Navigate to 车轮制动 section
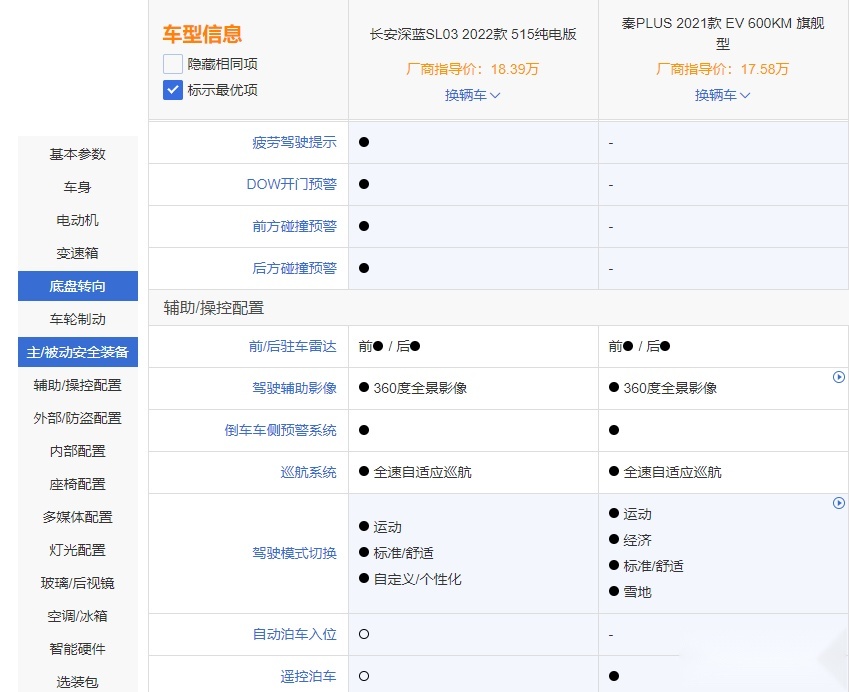The image size is (849, 692). (77, 319)
